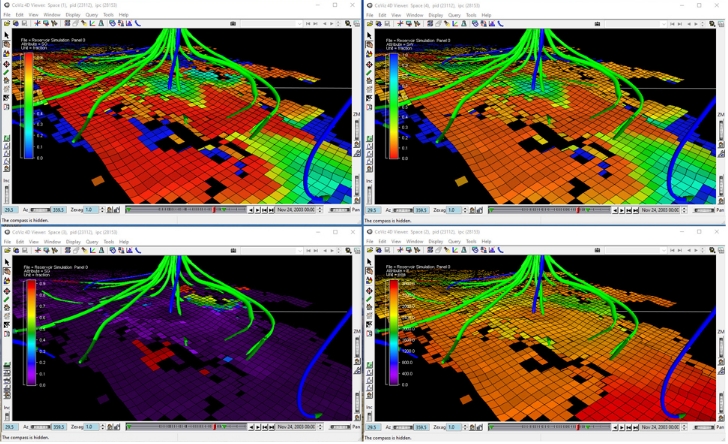
Task: Click time-step timeline slider in Space (1) window
Action: [186, 210]
